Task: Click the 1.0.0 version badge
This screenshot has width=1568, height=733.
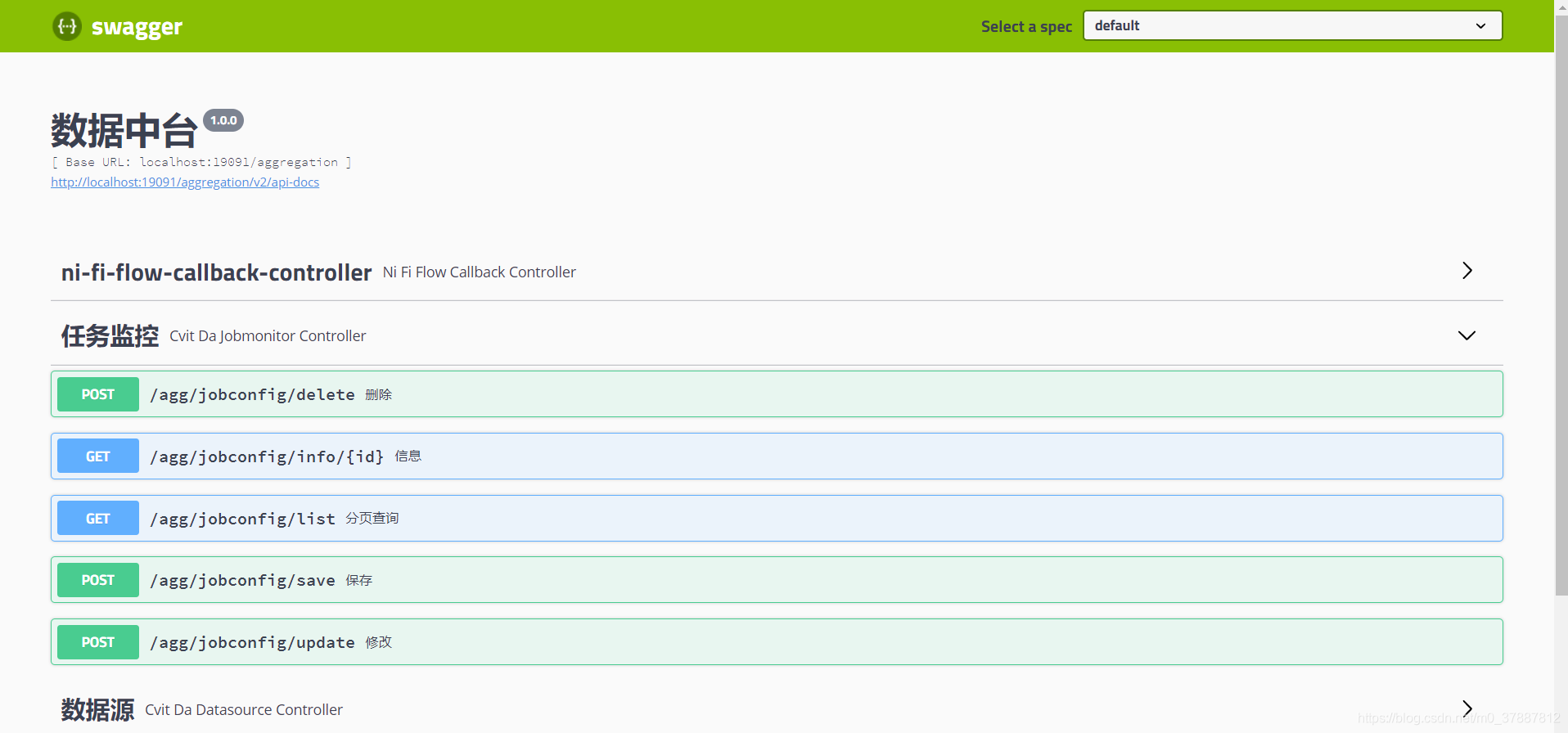Action: pos(223,120)
